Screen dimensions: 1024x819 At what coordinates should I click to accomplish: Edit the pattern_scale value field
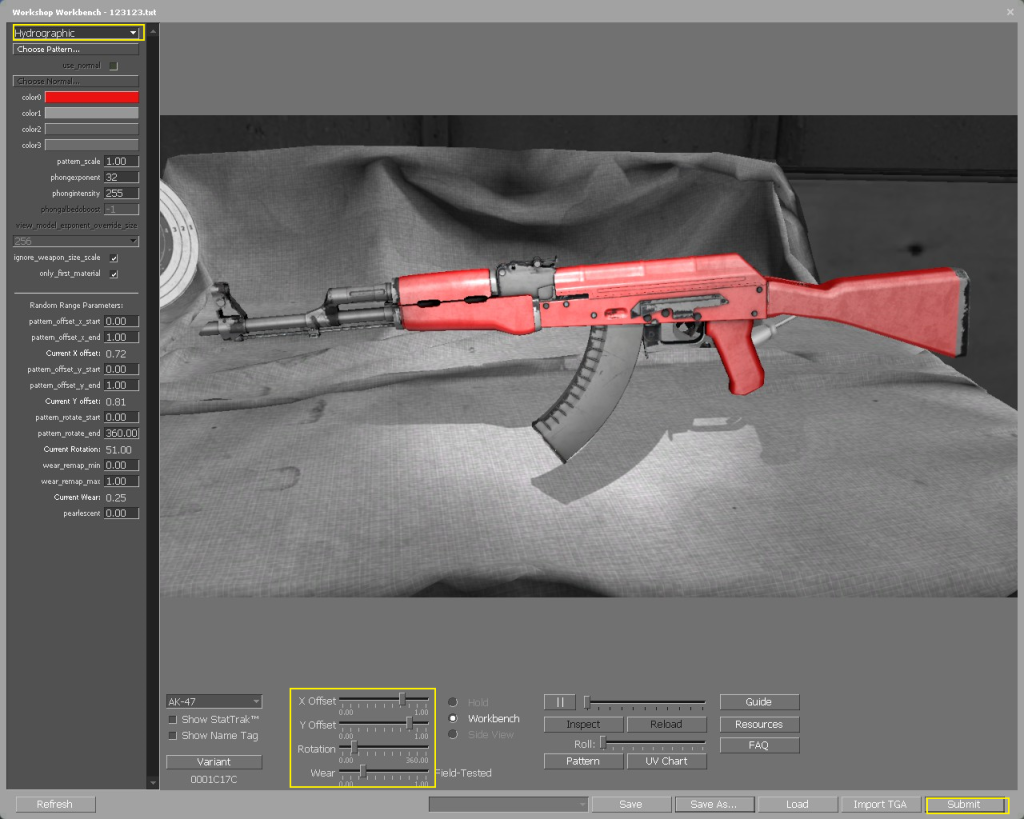tap(120, 160)
